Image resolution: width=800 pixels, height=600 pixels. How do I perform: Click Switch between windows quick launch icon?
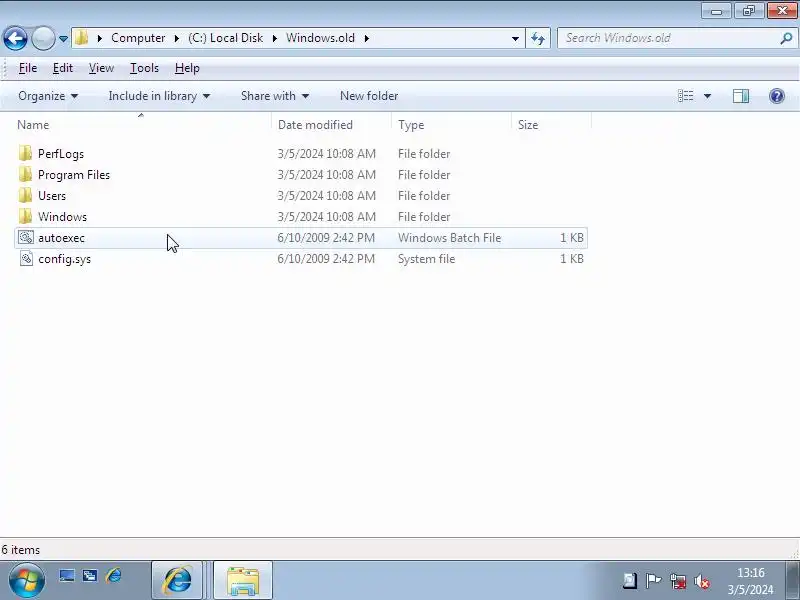pos(90,576)
